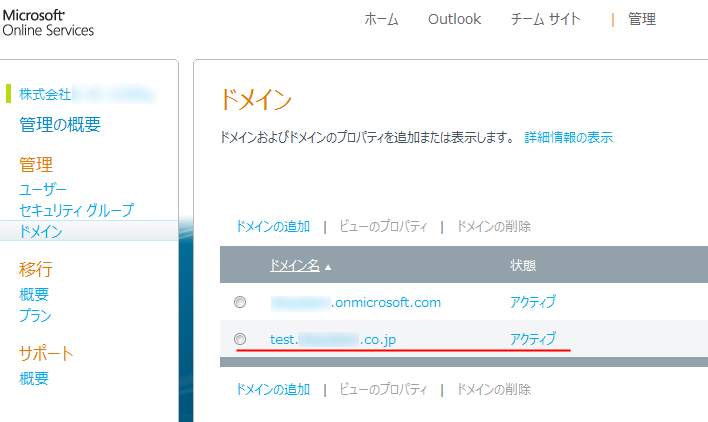Open the .onmicrosoft.com domain link
Viewport: 708px width, 422px height.
click(356, 302)
